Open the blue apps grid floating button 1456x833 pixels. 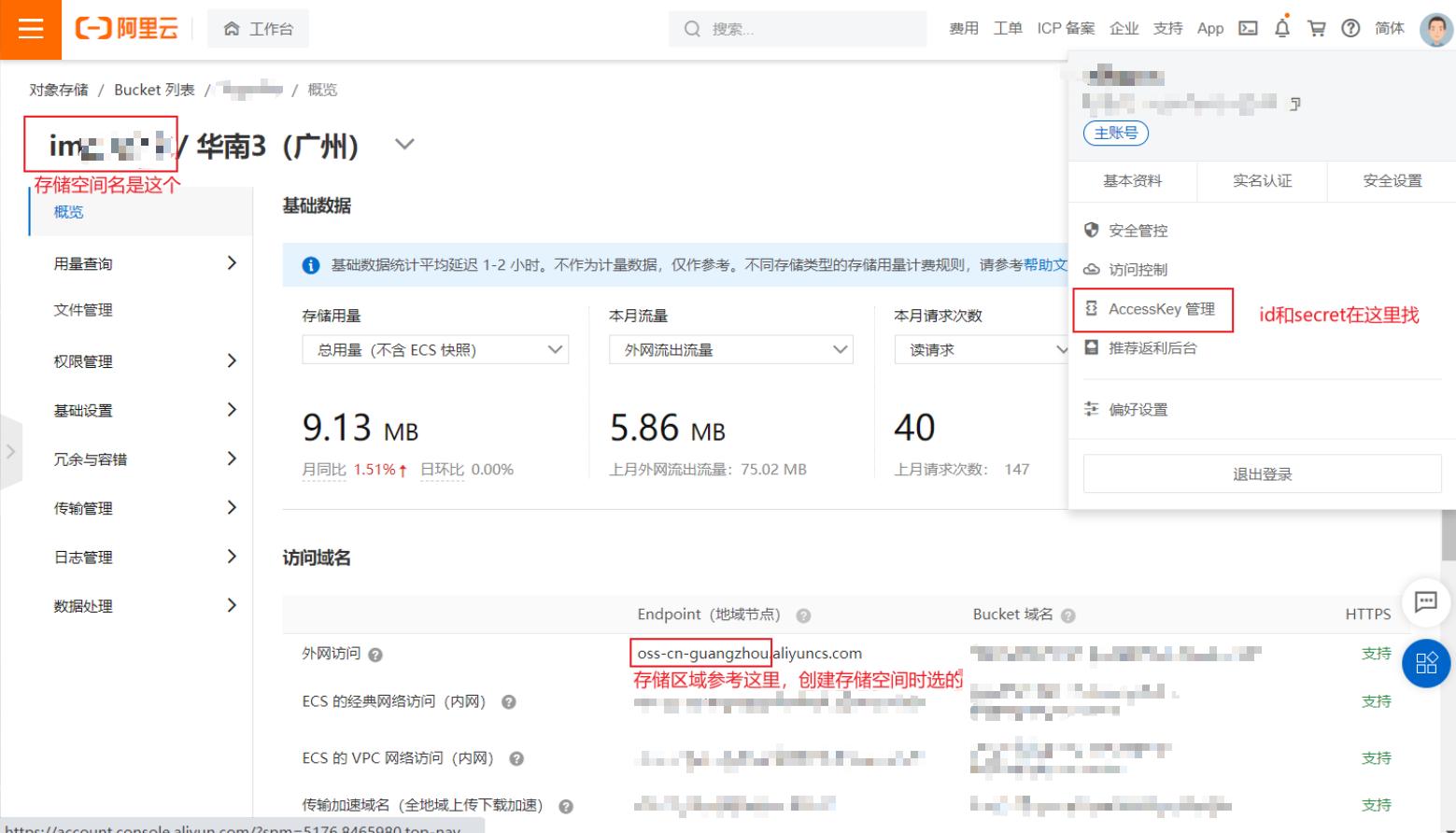(1426, 663)
